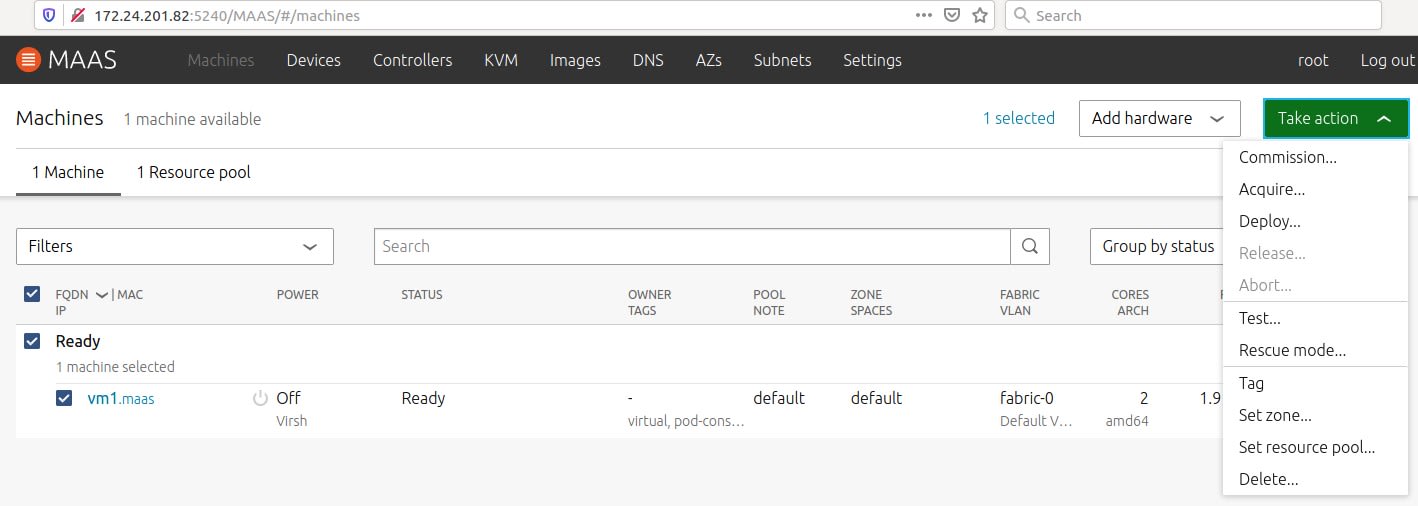Image resolution: width=1418 pixels, height=506 pixels.
Task: Switch to the 1 Resource pool tab
Action: (x=193, y=172)
